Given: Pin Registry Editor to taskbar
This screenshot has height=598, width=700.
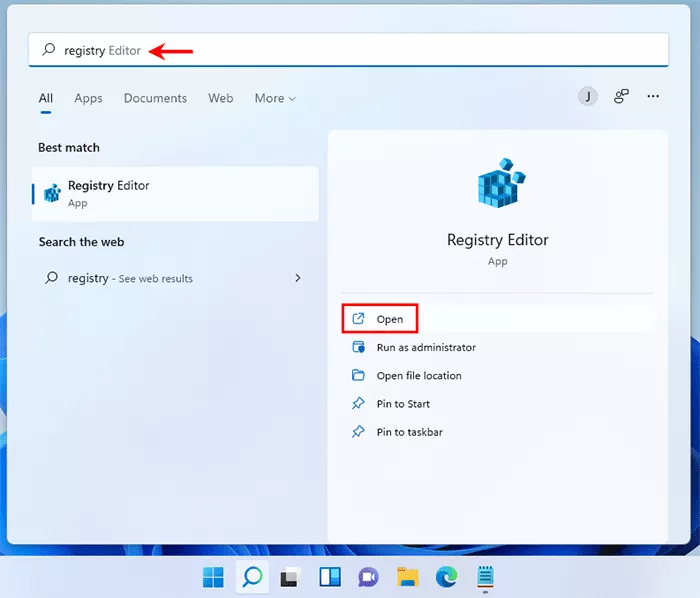Looking at the screenshot, I should (409, 432).
